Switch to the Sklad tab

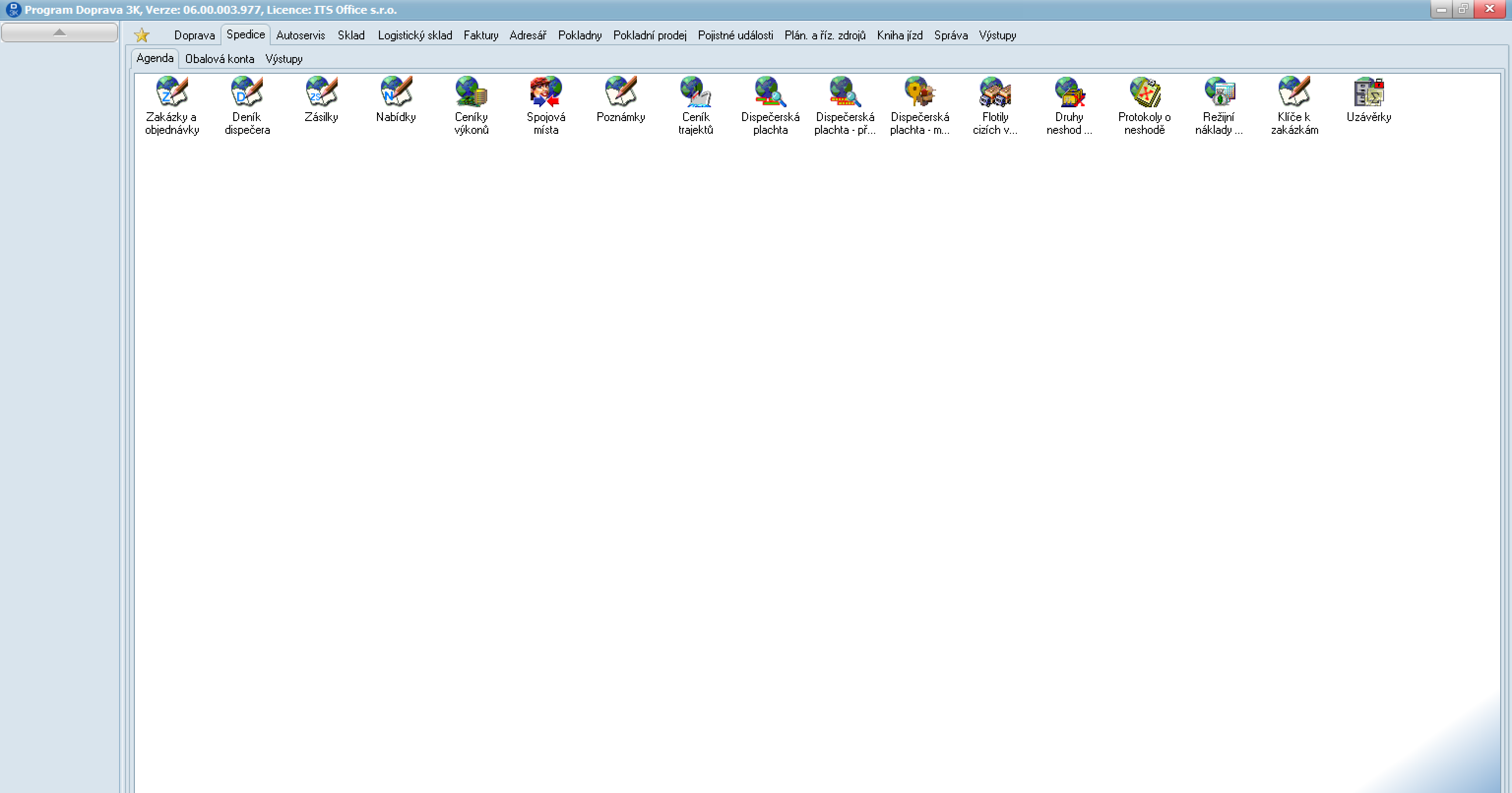click(x=351, y=35)
